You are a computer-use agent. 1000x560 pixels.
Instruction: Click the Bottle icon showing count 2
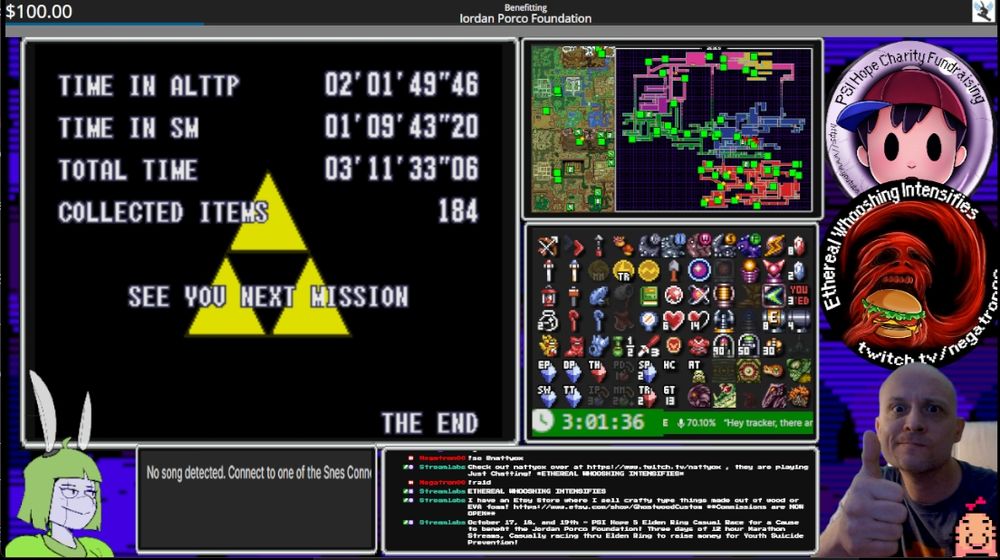[548, 321]
